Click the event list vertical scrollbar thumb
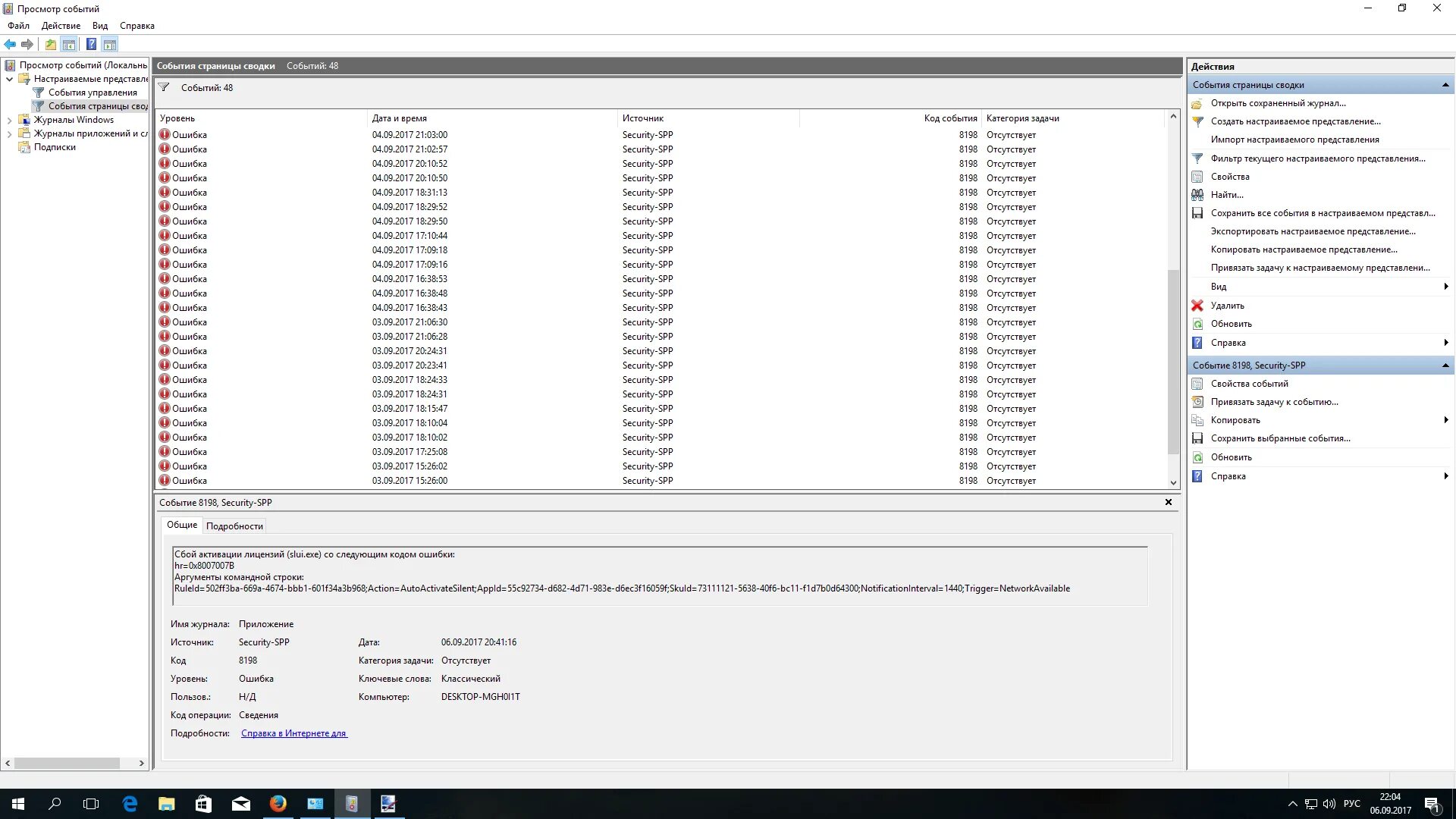Image resolution: width=1456 pixels, height=819 pixels. [1173, 360]
